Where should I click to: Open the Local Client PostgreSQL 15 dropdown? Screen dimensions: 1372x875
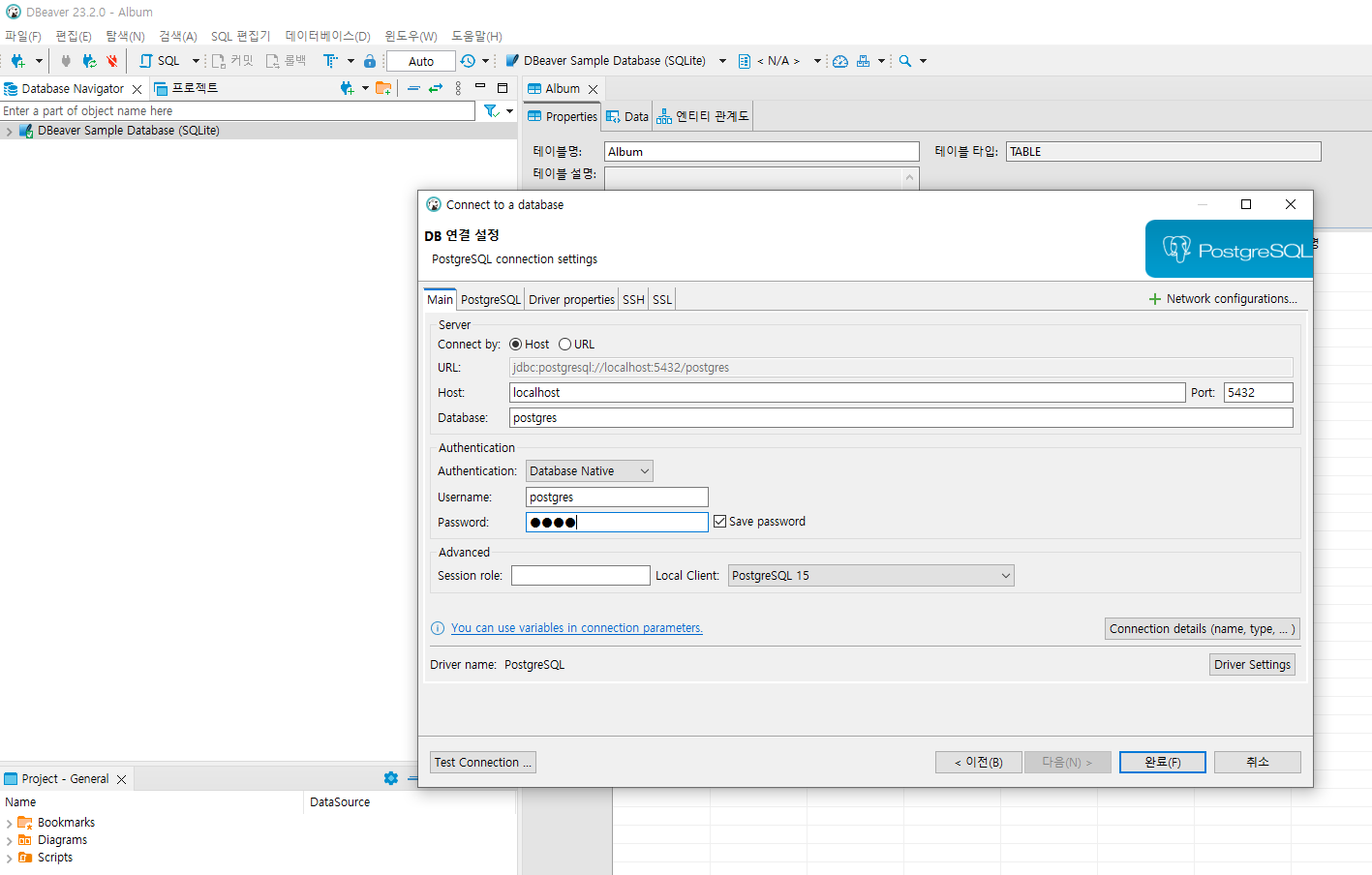[x=871, y=576]
